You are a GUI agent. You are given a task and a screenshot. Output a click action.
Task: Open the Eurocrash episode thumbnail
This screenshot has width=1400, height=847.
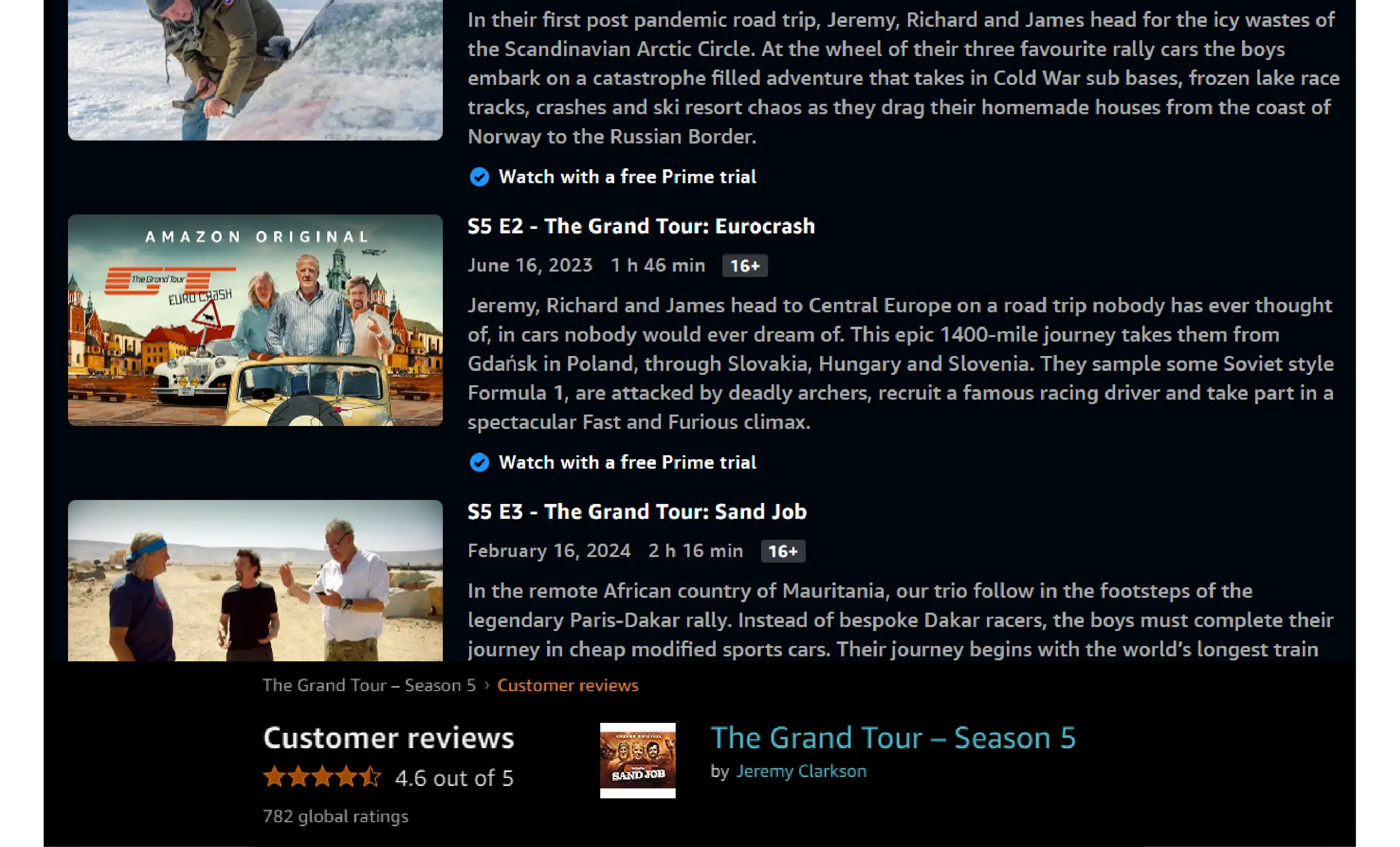tap(255, 320)
